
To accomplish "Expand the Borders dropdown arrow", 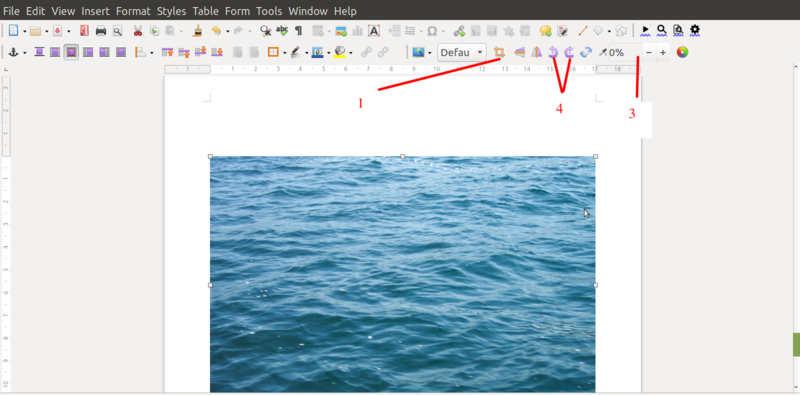I will point(284,53).
